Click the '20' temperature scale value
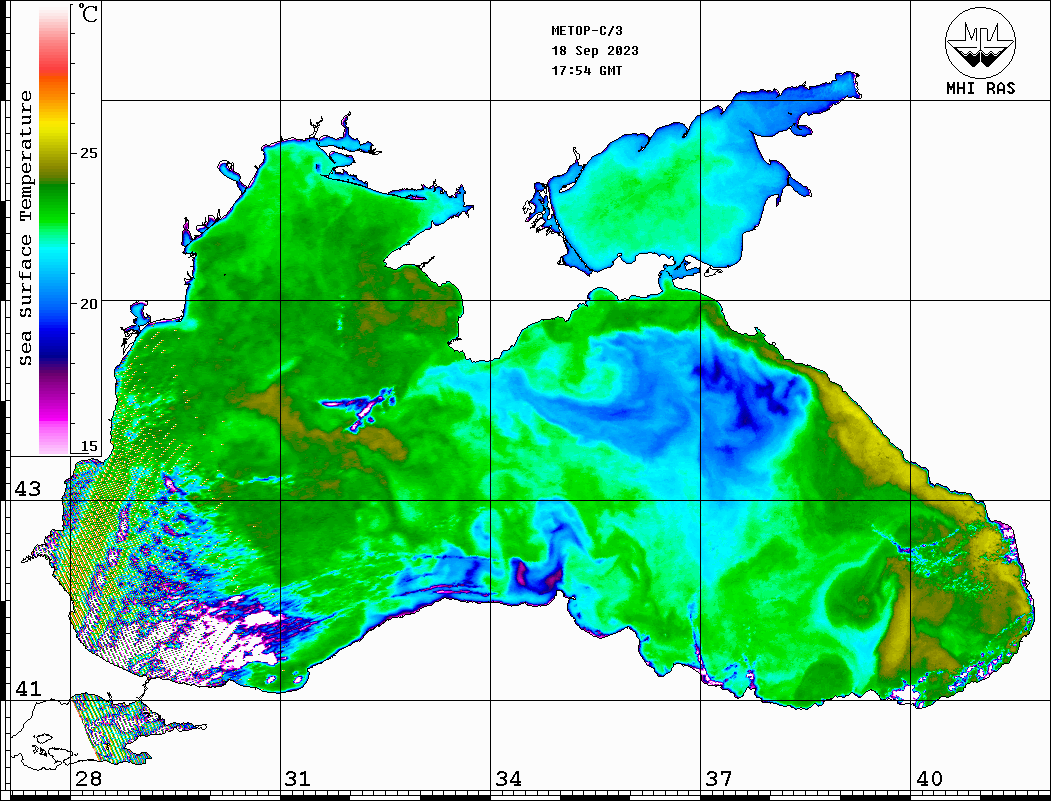 click(88, 304)
